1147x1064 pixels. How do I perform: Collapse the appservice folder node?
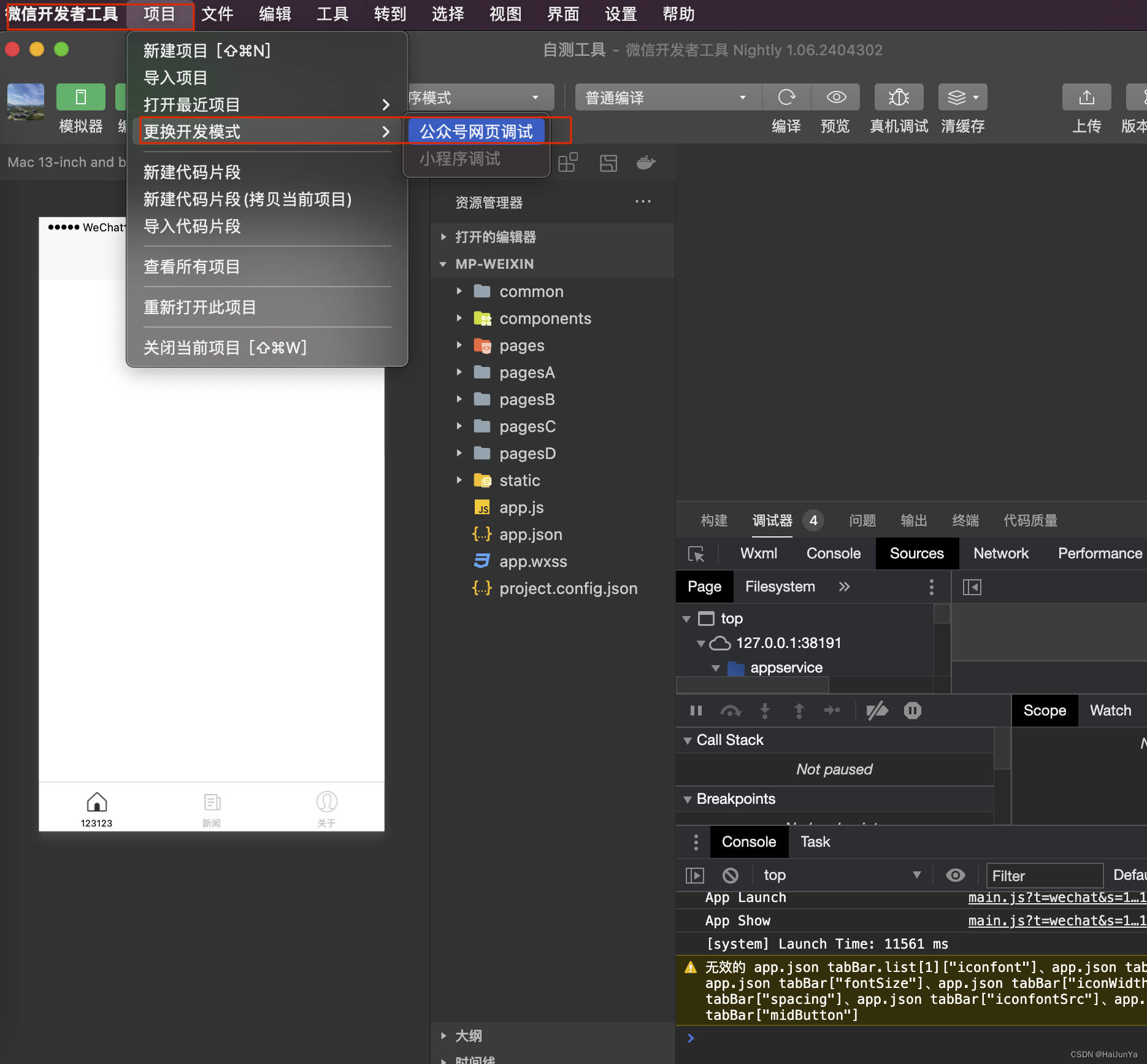(716, 668)
